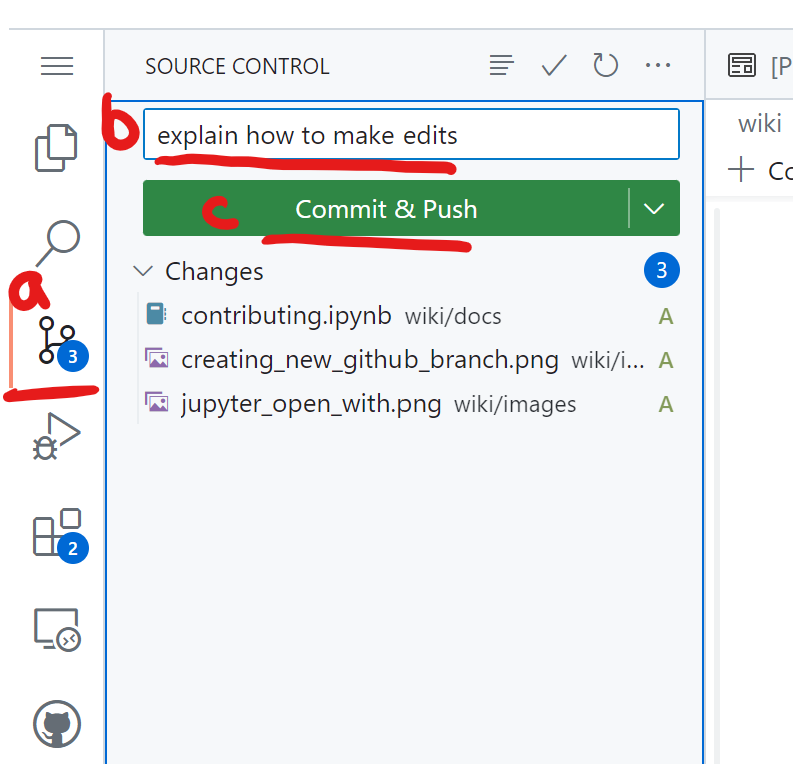Open the GitHub view icon
This screenshot has height=764, width=793.
coord(57,724)
